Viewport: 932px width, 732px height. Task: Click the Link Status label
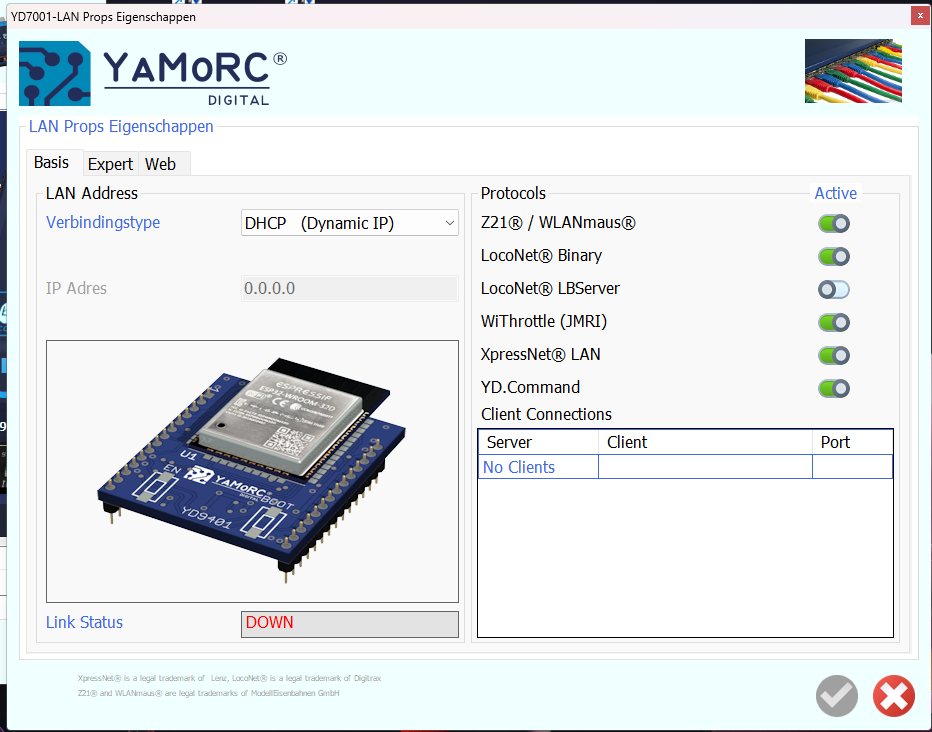point(84,622)
